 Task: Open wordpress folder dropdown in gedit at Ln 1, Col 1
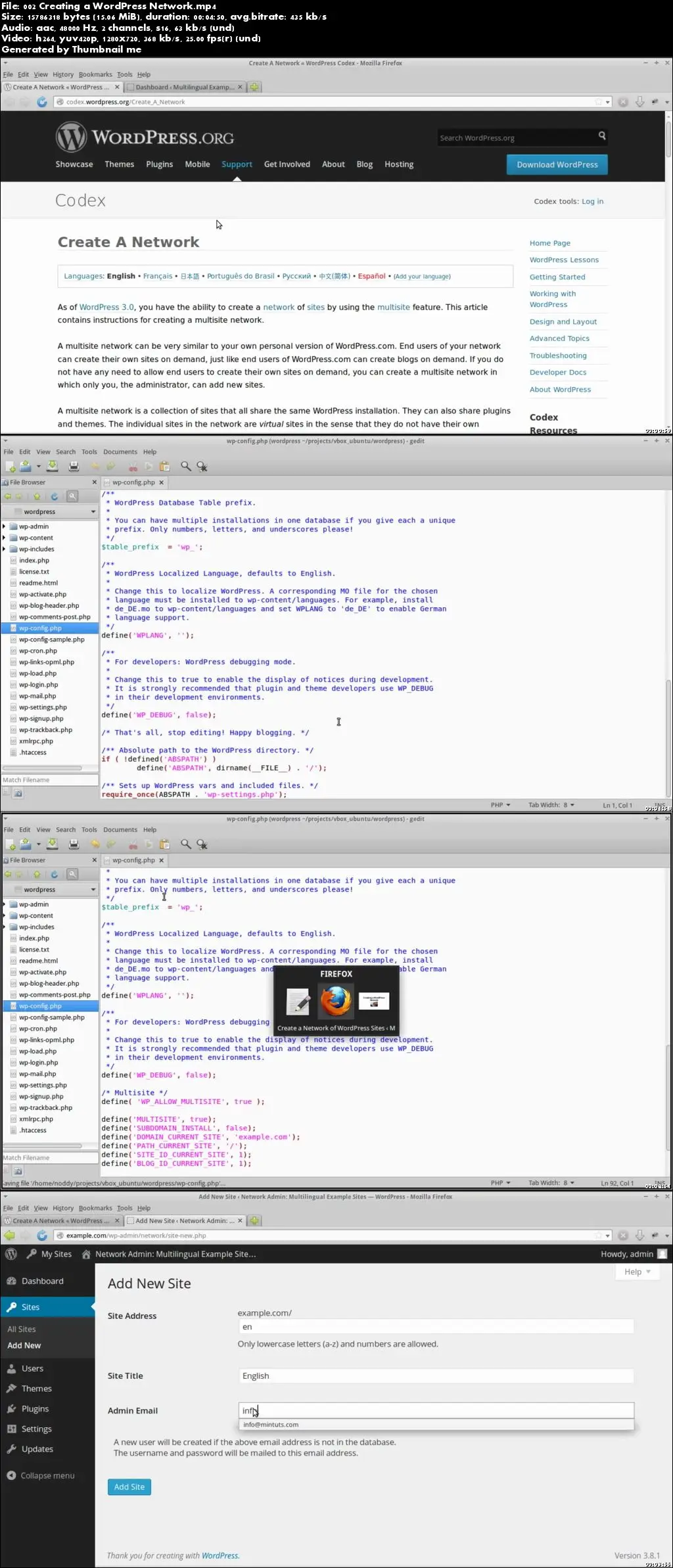pyautogui.click(x=50, y=512)
